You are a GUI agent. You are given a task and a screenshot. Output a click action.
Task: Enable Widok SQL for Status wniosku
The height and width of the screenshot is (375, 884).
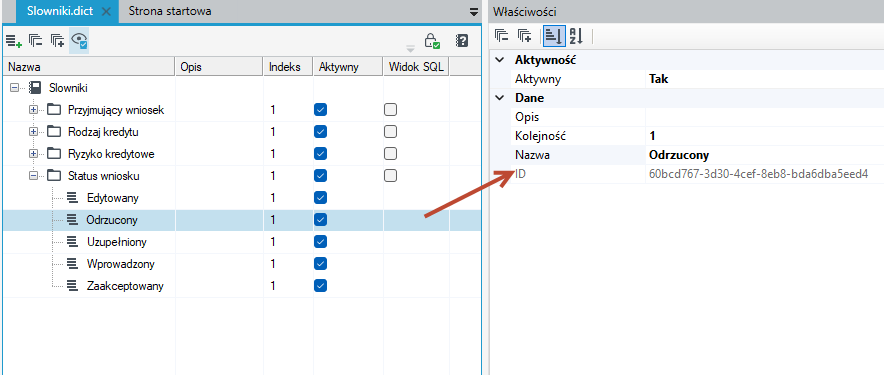tap(390, 176)
